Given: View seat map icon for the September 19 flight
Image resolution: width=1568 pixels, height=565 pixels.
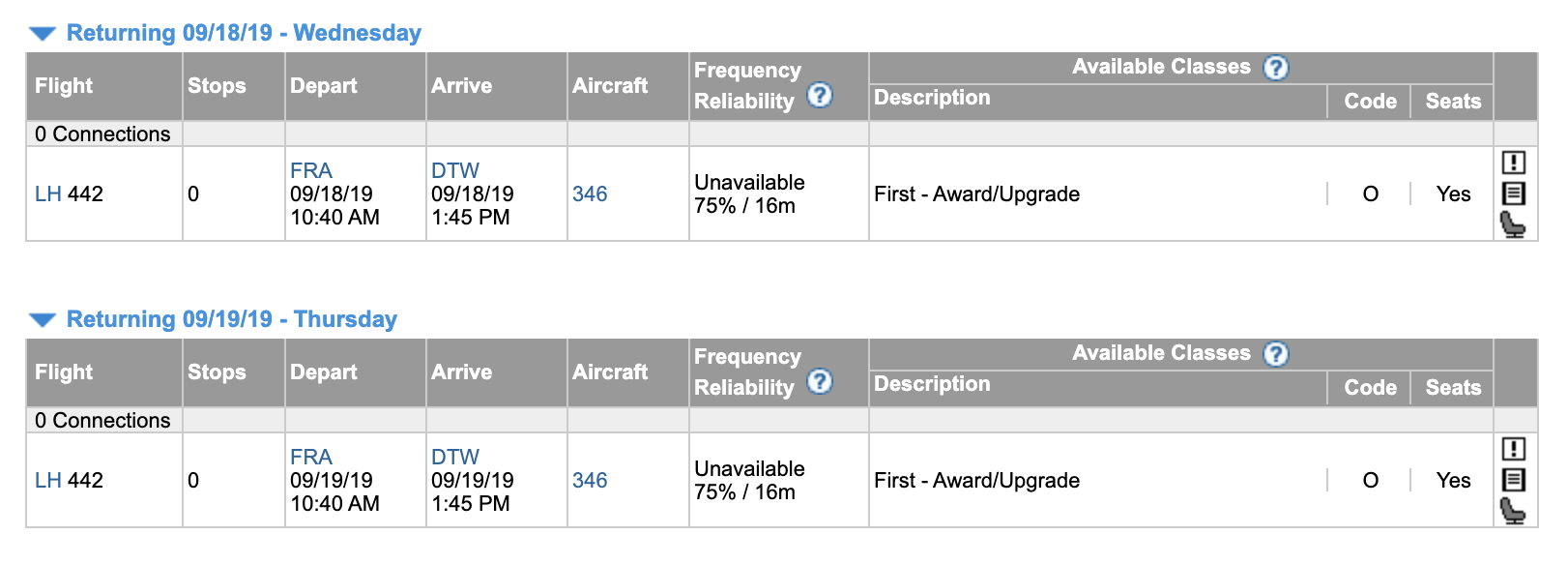Looking at the screenshot, I should 1514,510.
